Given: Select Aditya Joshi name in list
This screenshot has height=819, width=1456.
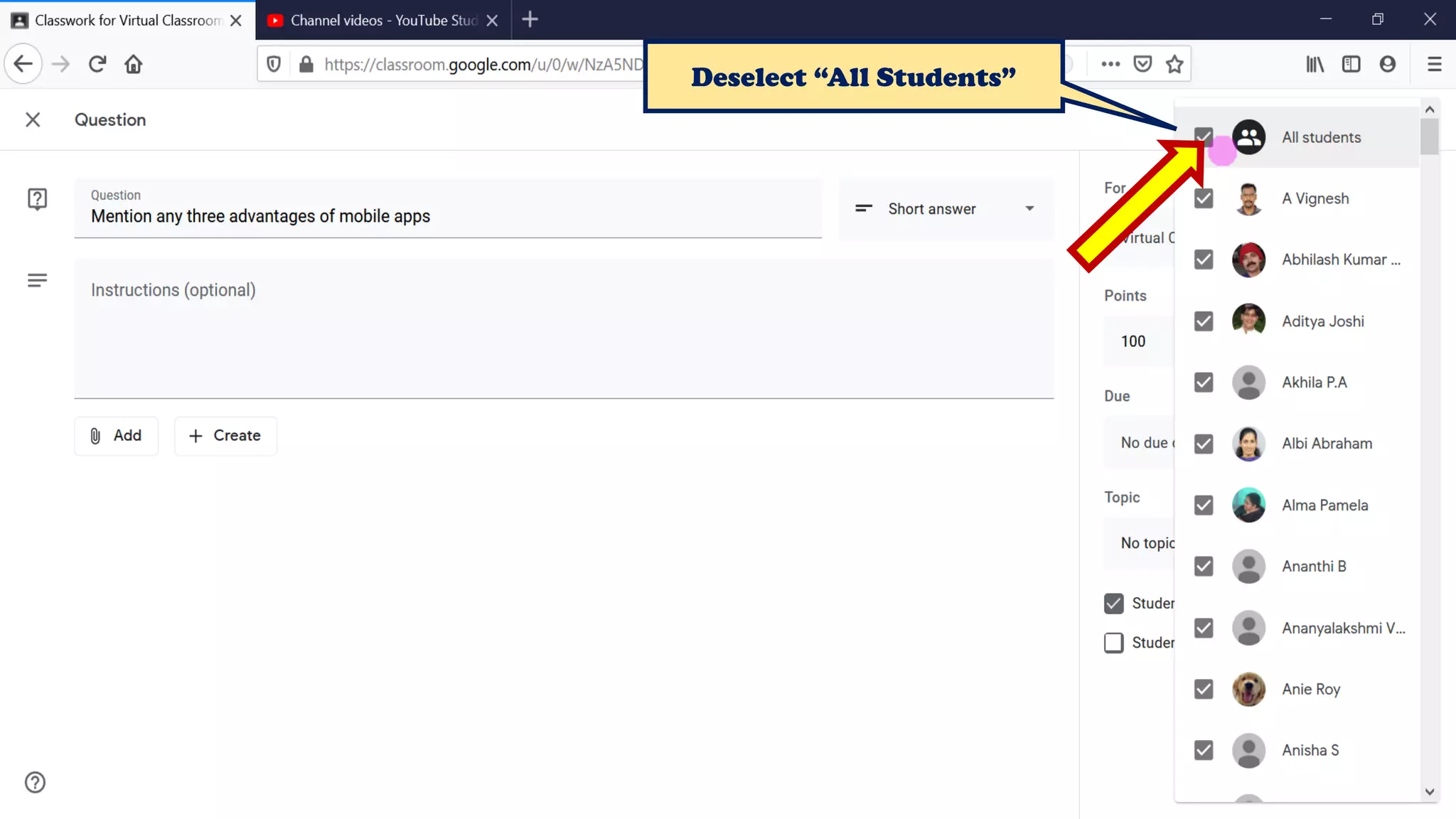Looking at the screenshot, I should (x=1322, y=321).
